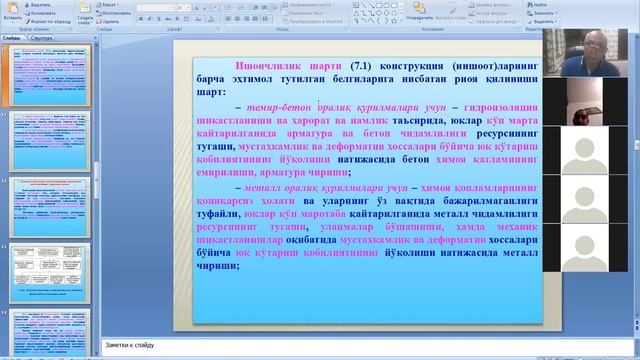Open the font size combo box
Viewport: 640px width, 360px height.
coord(183,8)
